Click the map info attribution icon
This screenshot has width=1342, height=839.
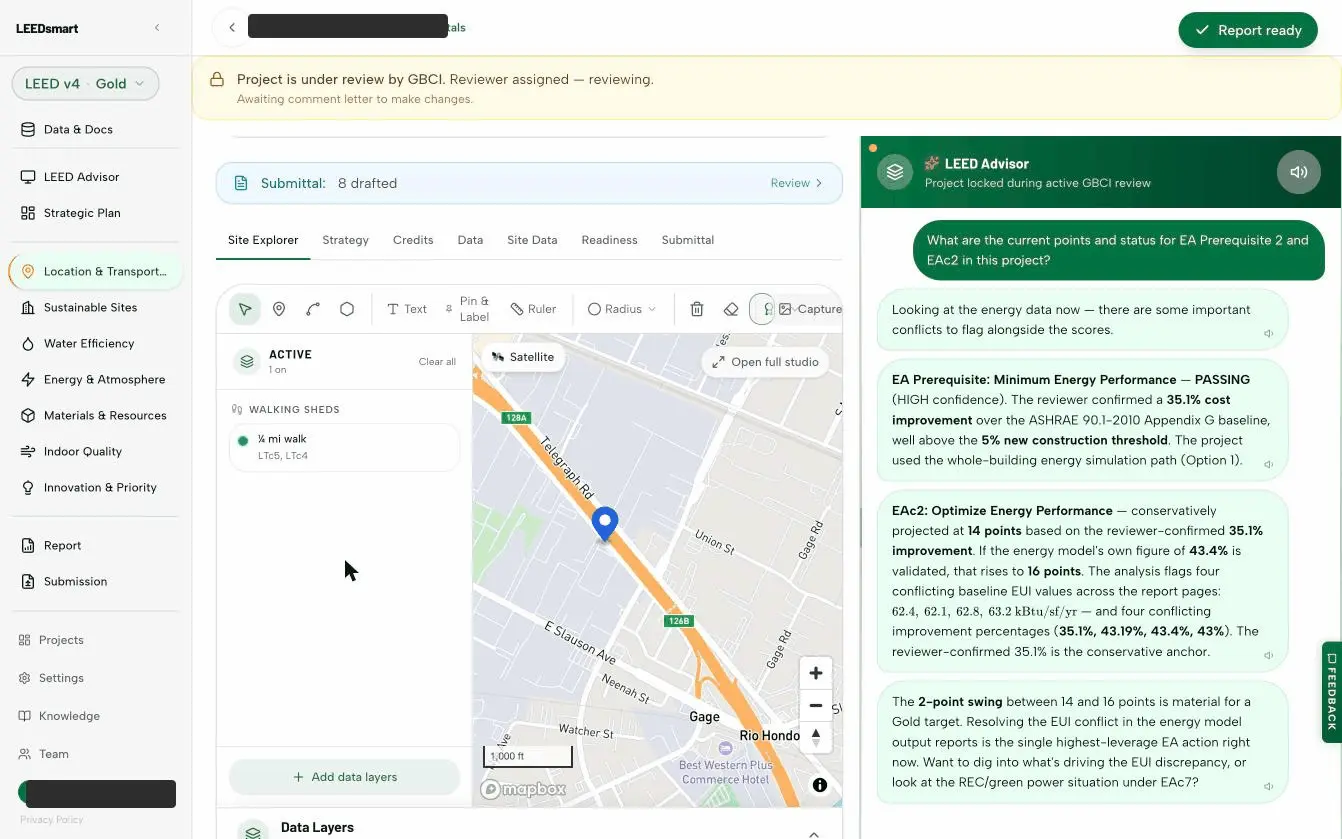click(x=820, y=785)
